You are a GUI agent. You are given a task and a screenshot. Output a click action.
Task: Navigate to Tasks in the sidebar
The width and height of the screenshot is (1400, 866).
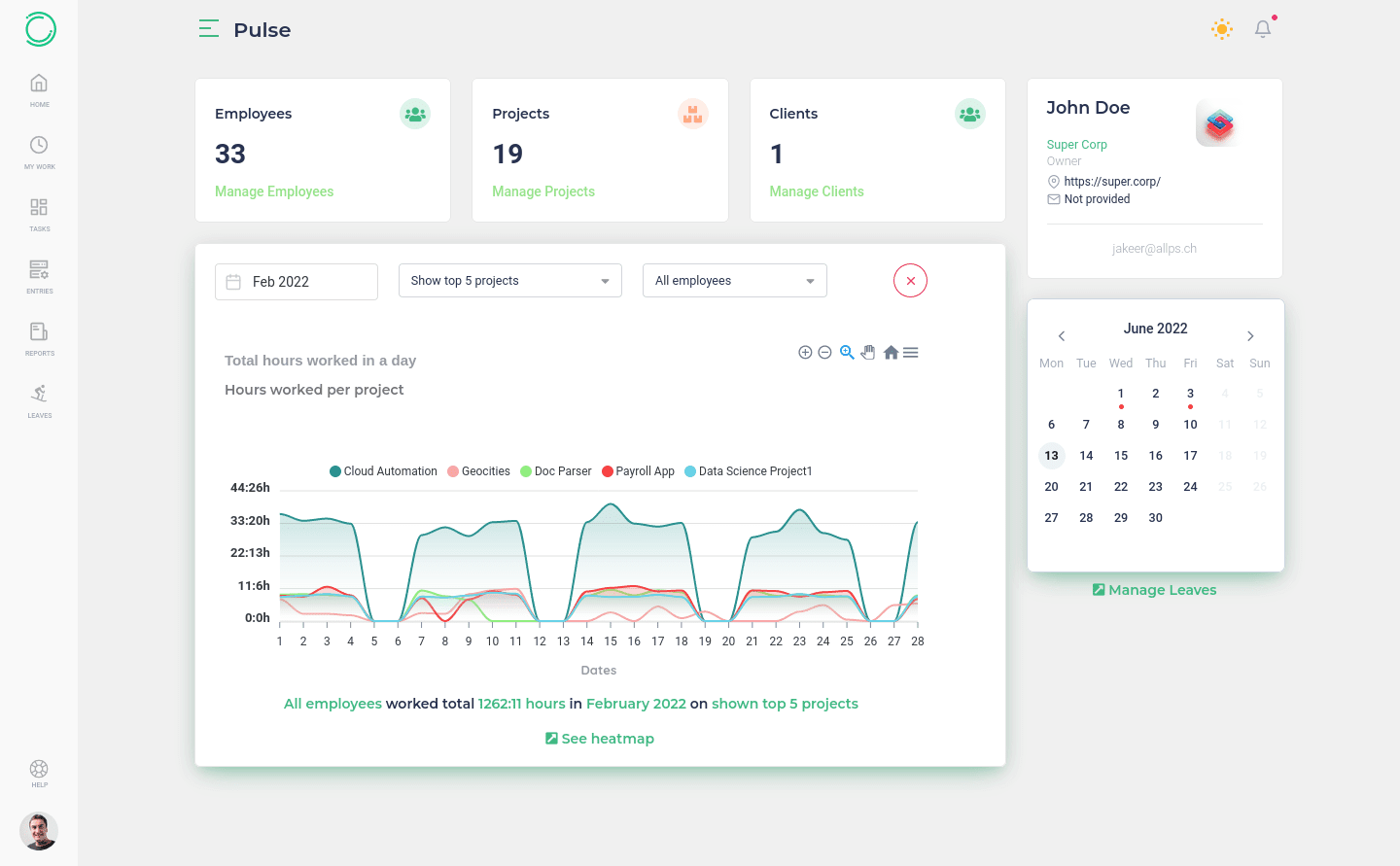click(x=39, y=213)
